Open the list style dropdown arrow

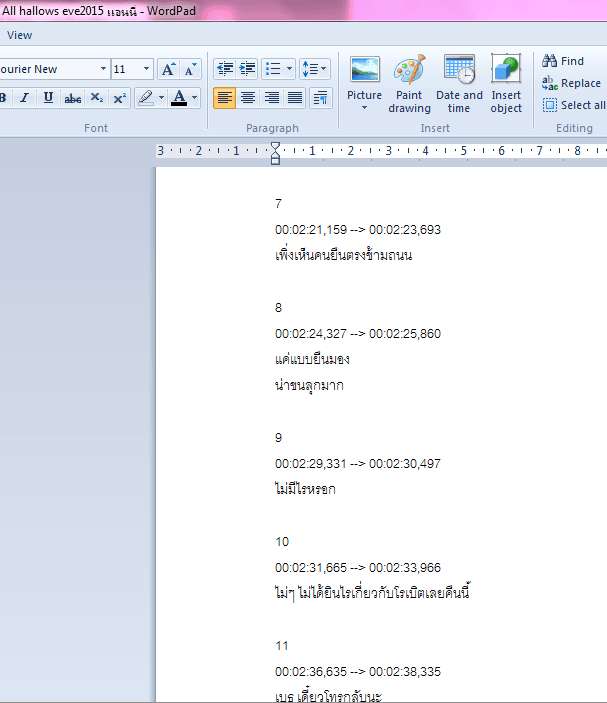tap(290, 69)
